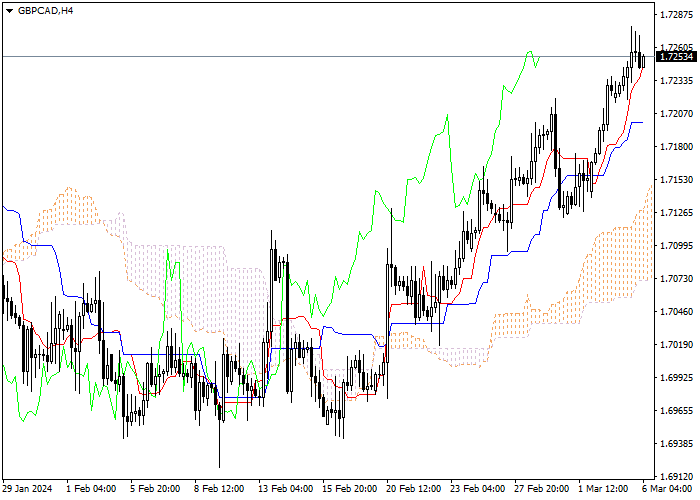Click the 1 Feb 04:00 time label
The width and height of the screenshot is (700, 500).
point(91,489)
